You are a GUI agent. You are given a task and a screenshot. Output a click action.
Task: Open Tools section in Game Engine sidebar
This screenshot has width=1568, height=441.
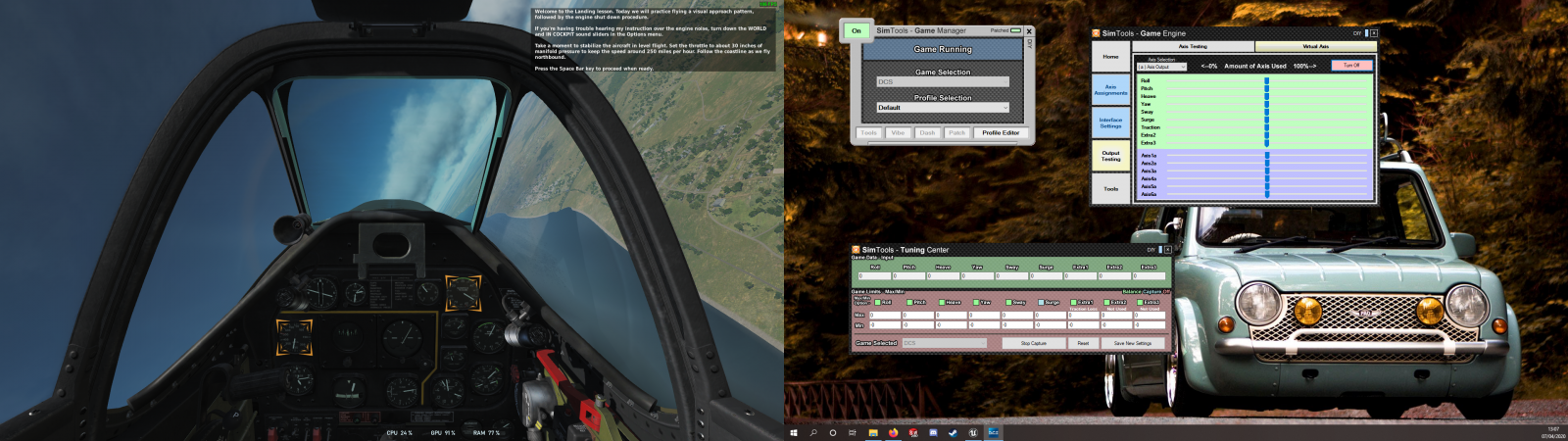pos(1110,188)
